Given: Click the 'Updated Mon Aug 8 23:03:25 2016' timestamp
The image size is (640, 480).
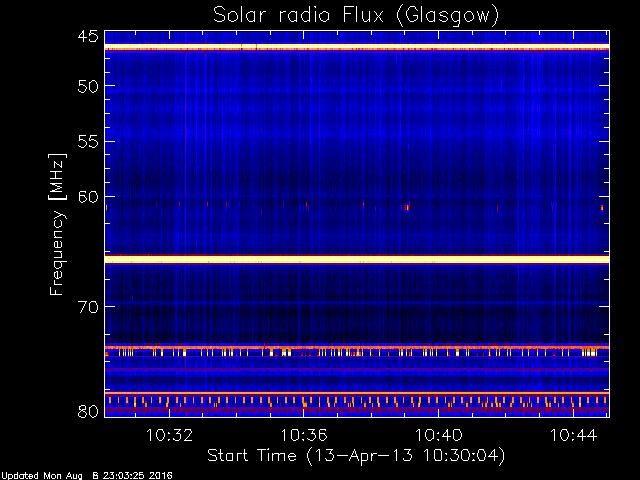Looking at the screenshot, I should (x=86, y=476).
